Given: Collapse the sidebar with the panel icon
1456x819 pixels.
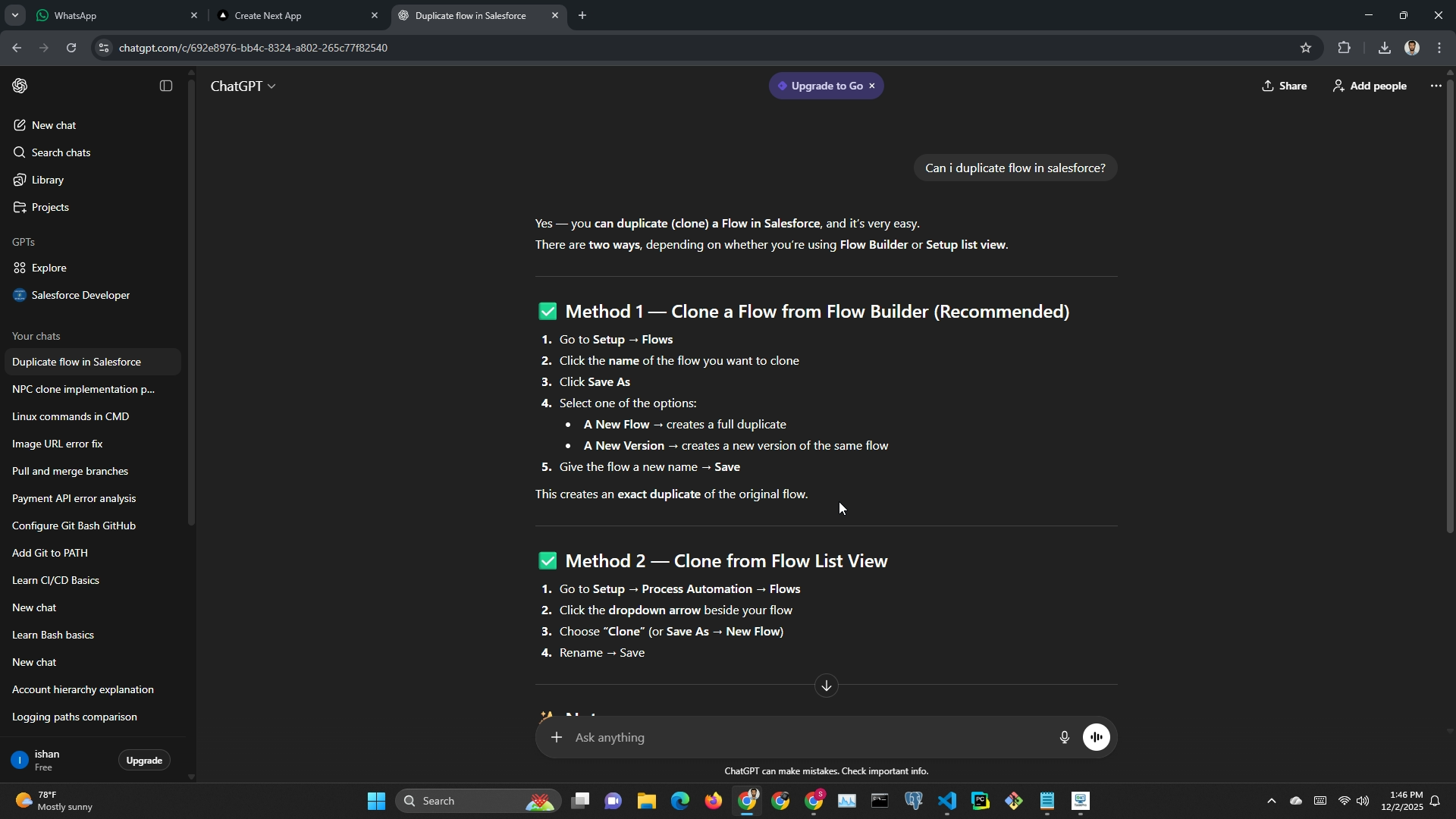Looking at the screenshot, I should tap(166, 86).
